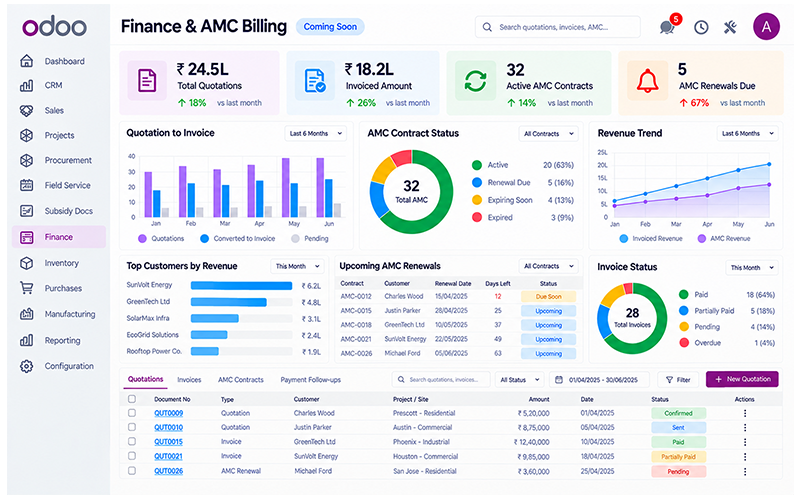Viewport: 800px width, 498px height.
Task: Open the Purchases cart icon in sidebar
Action: pos(27,288)
